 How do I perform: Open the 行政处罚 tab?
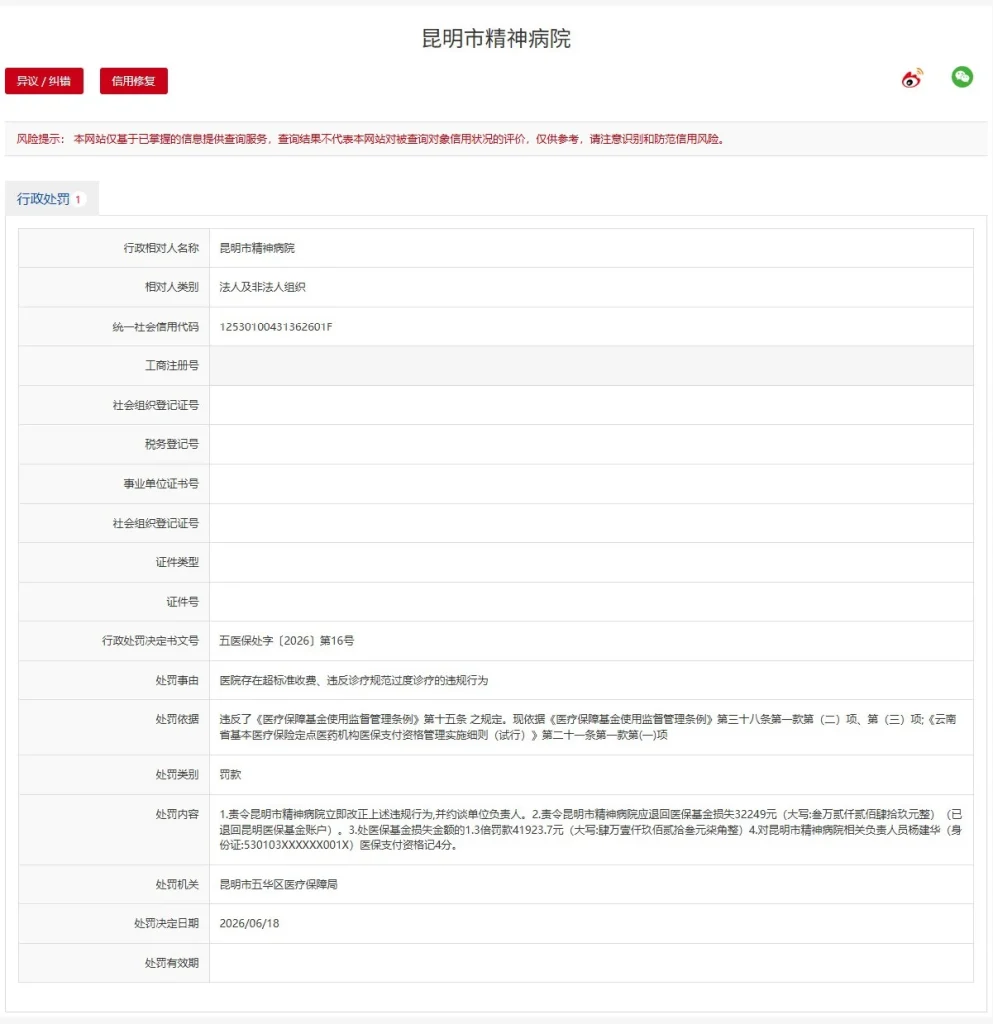point(52,199)
